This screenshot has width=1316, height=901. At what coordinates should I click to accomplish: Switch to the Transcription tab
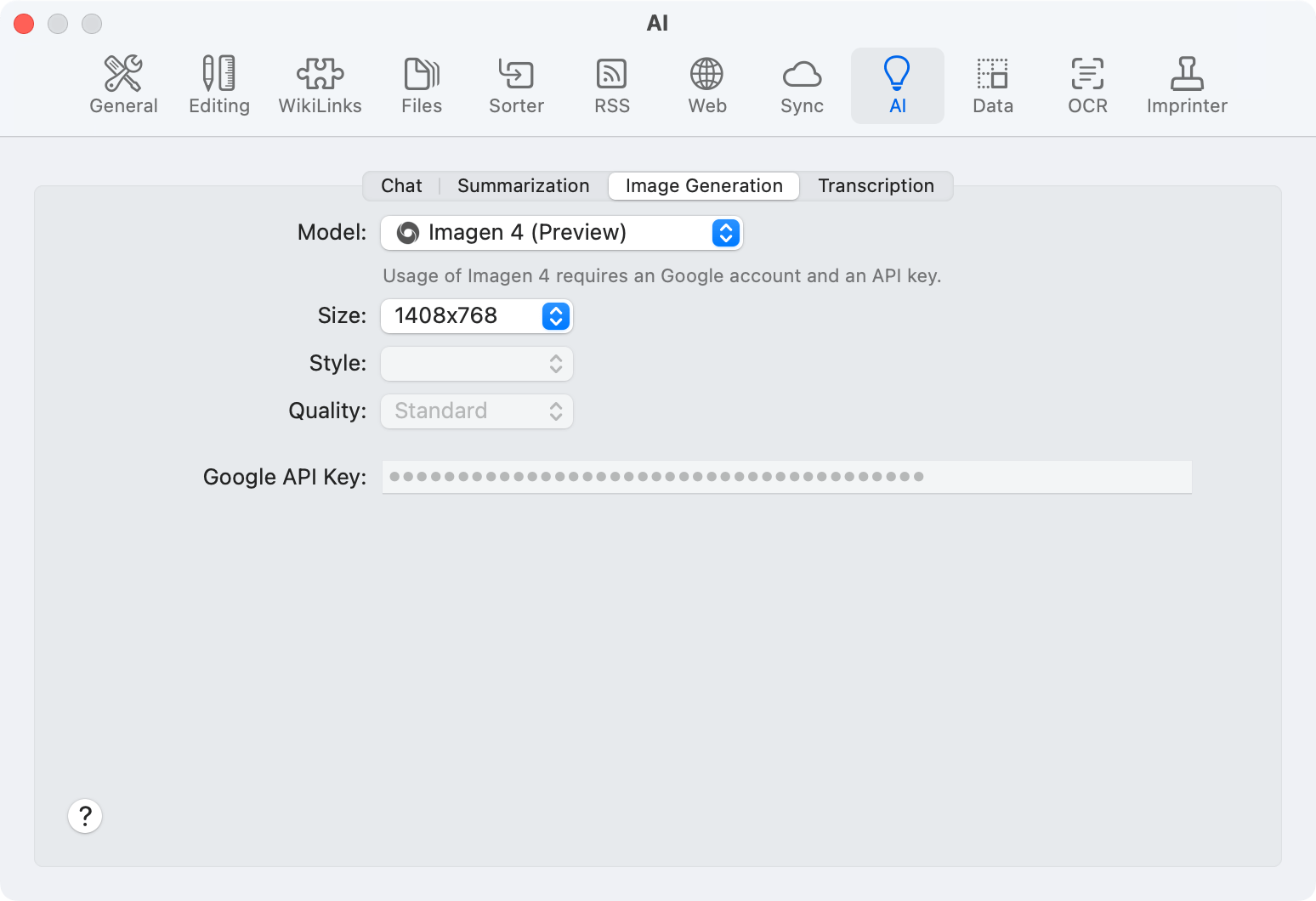(x=876, y=186)
